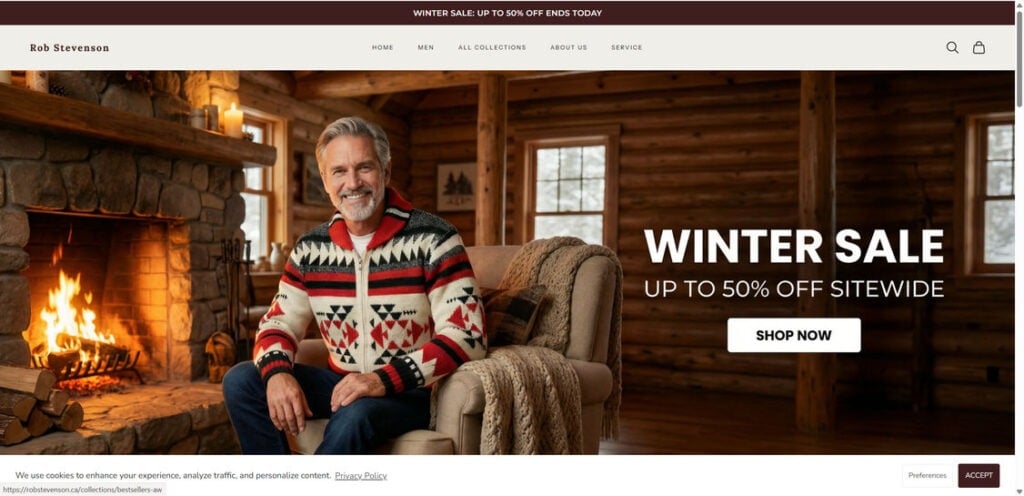Click the cookie notice message text
Viewport: 1024px width, 496px height.
click(x=173, y=476)
